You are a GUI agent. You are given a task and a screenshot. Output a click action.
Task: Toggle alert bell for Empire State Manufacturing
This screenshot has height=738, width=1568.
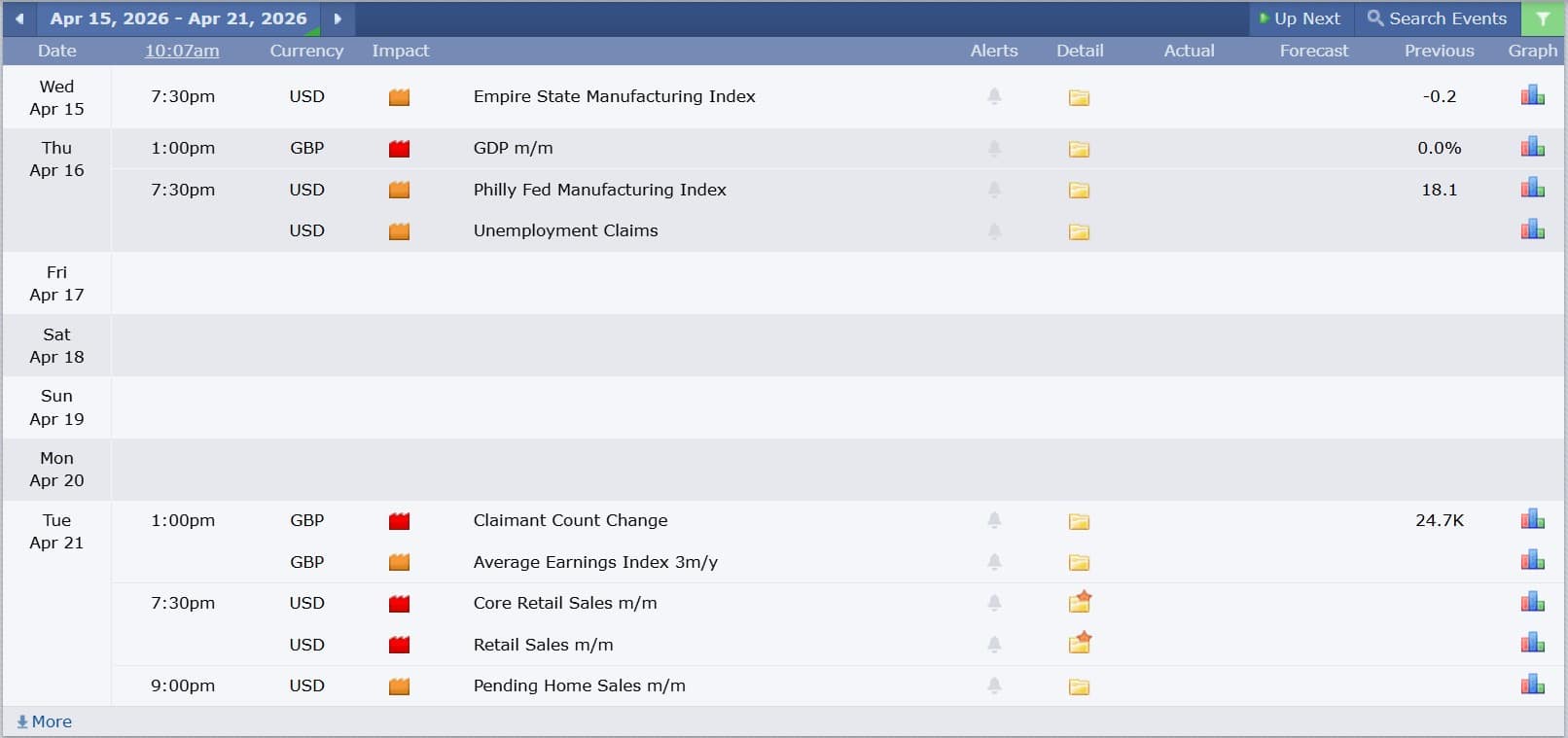pos(994,96)
